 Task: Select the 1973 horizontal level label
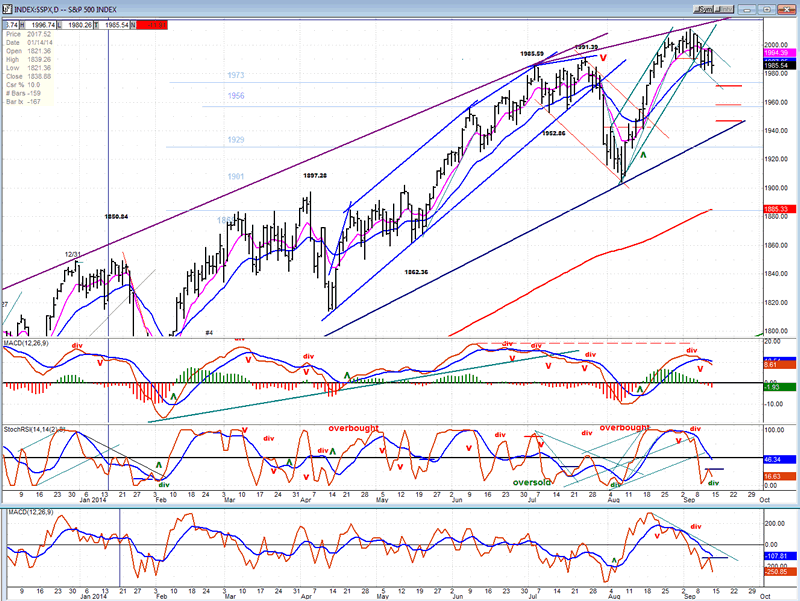(236, 76)
